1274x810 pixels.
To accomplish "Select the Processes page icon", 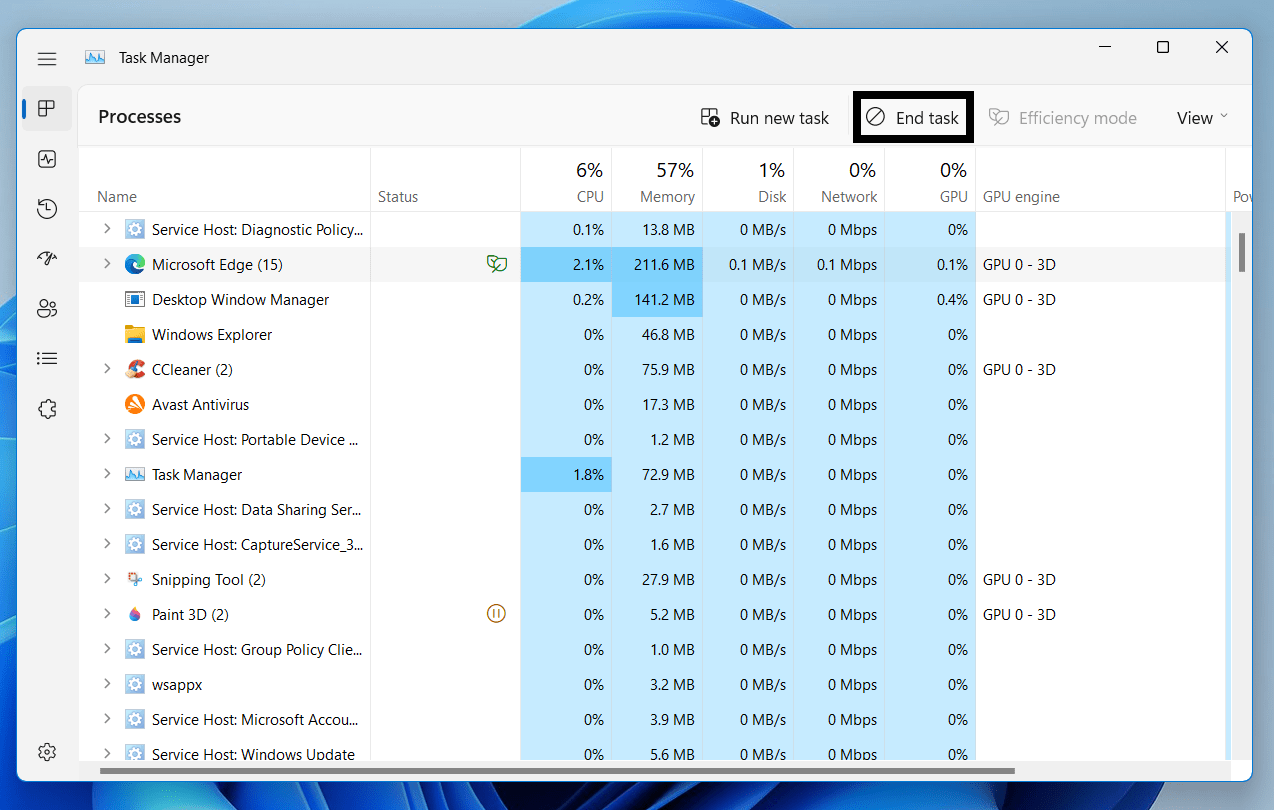I will (47, 109).
